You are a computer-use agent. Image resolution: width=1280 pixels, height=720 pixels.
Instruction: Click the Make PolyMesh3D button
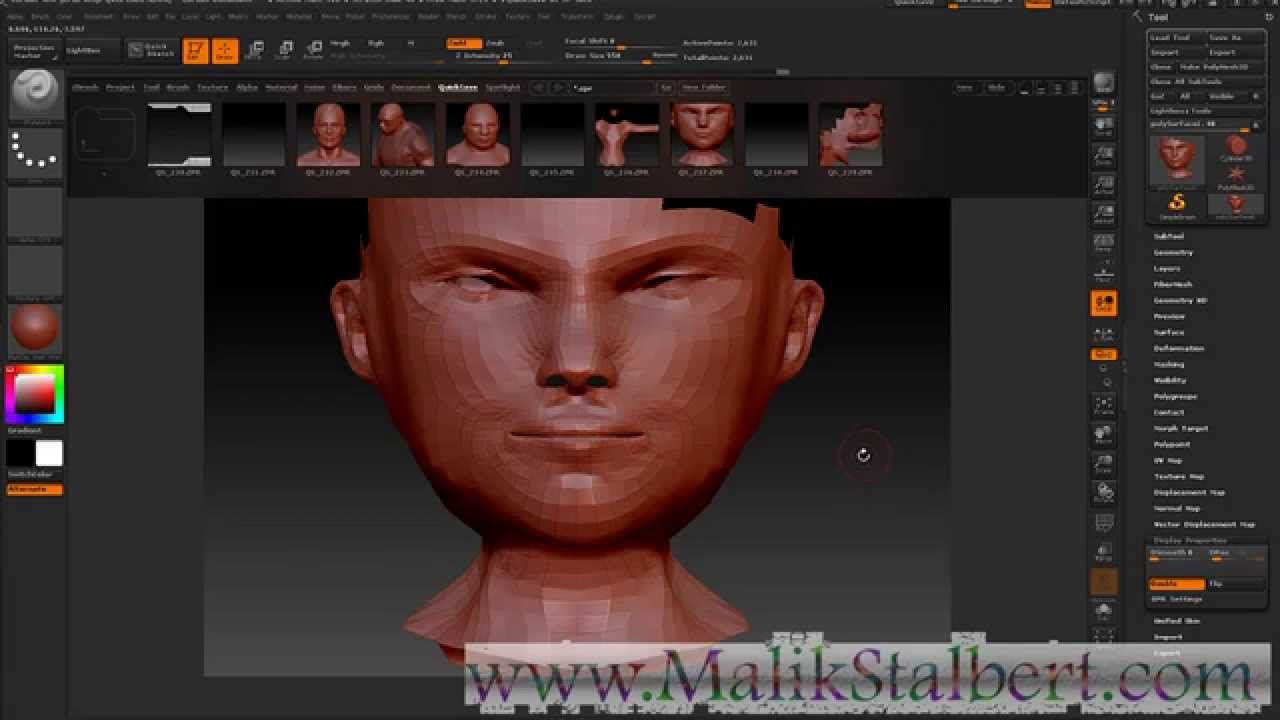point(1219,67)
